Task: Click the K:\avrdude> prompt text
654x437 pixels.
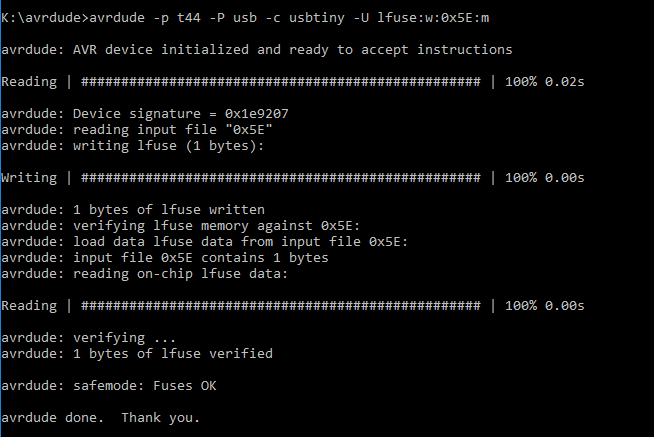Action: 45,18
